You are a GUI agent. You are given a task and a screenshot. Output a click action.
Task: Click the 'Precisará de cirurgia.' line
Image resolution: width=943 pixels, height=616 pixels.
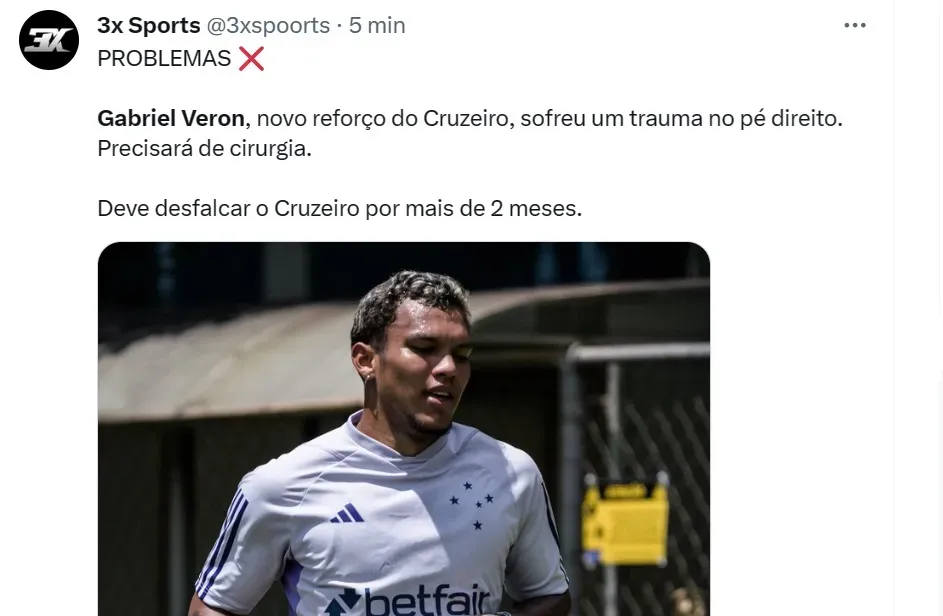[204, 149]
